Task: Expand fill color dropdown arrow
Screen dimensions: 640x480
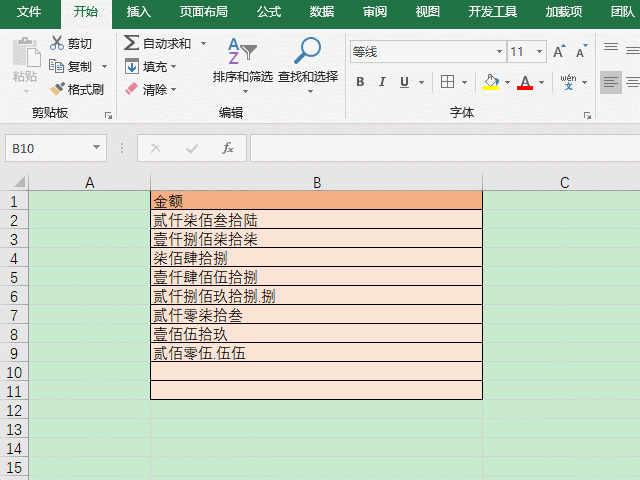Action: point(507,82)
